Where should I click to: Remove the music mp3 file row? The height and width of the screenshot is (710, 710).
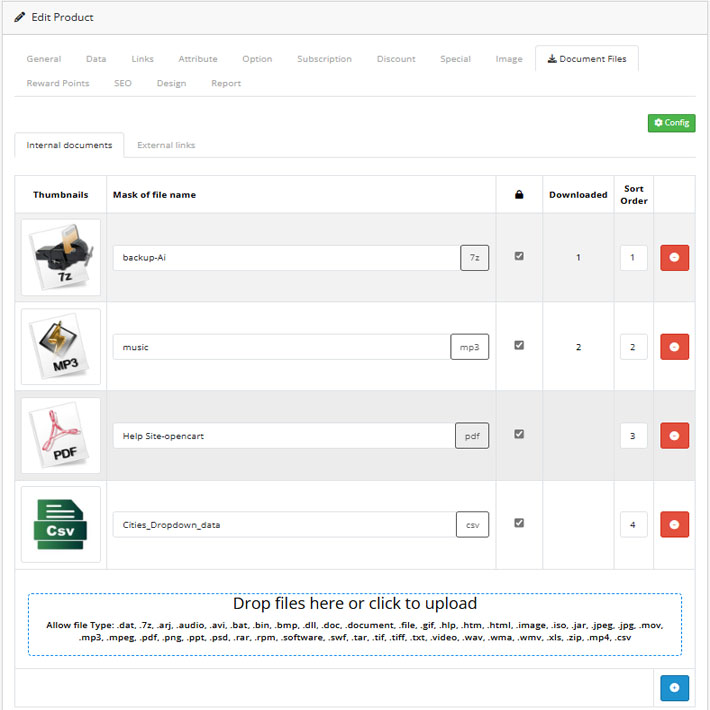pyautogui.click(x=674, y=347)
